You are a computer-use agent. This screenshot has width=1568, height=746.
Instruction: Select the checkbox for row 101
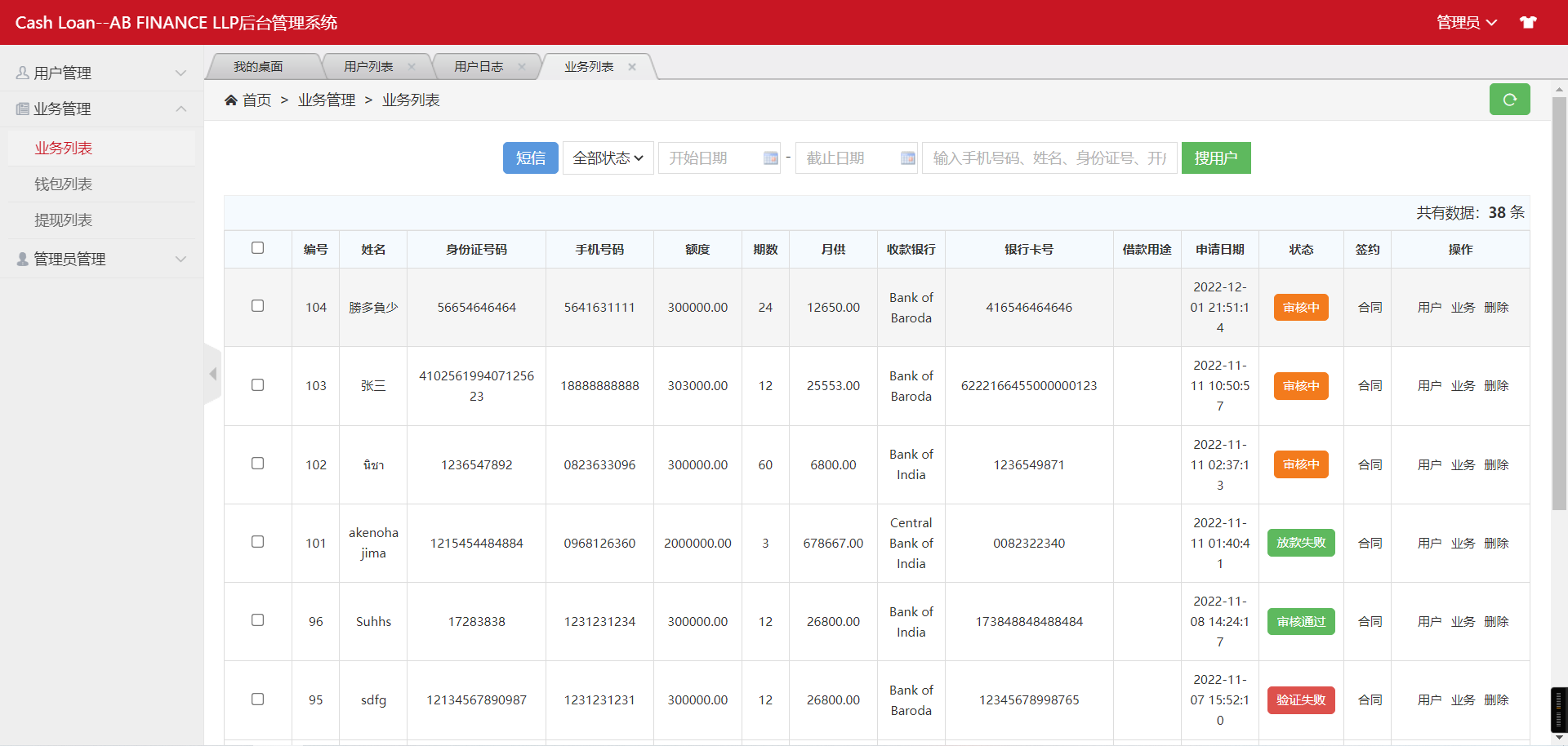258,542
